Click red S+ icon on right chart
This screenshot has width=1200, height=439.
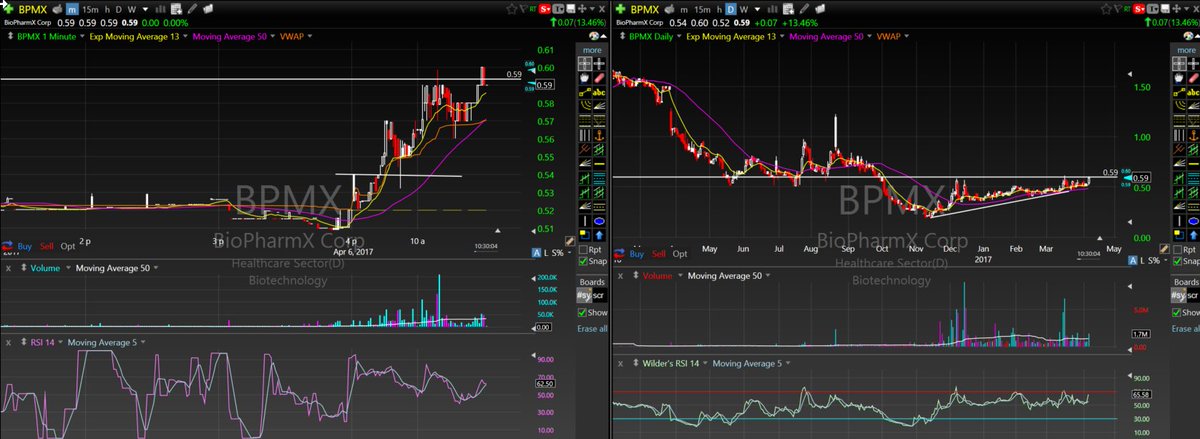click(x=1139, y=9)
